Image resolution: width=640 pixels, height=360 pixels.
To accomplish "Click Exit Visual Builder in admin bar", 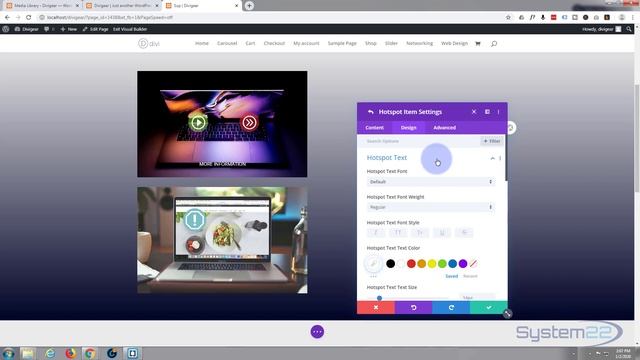I will [x=130, y=29].
